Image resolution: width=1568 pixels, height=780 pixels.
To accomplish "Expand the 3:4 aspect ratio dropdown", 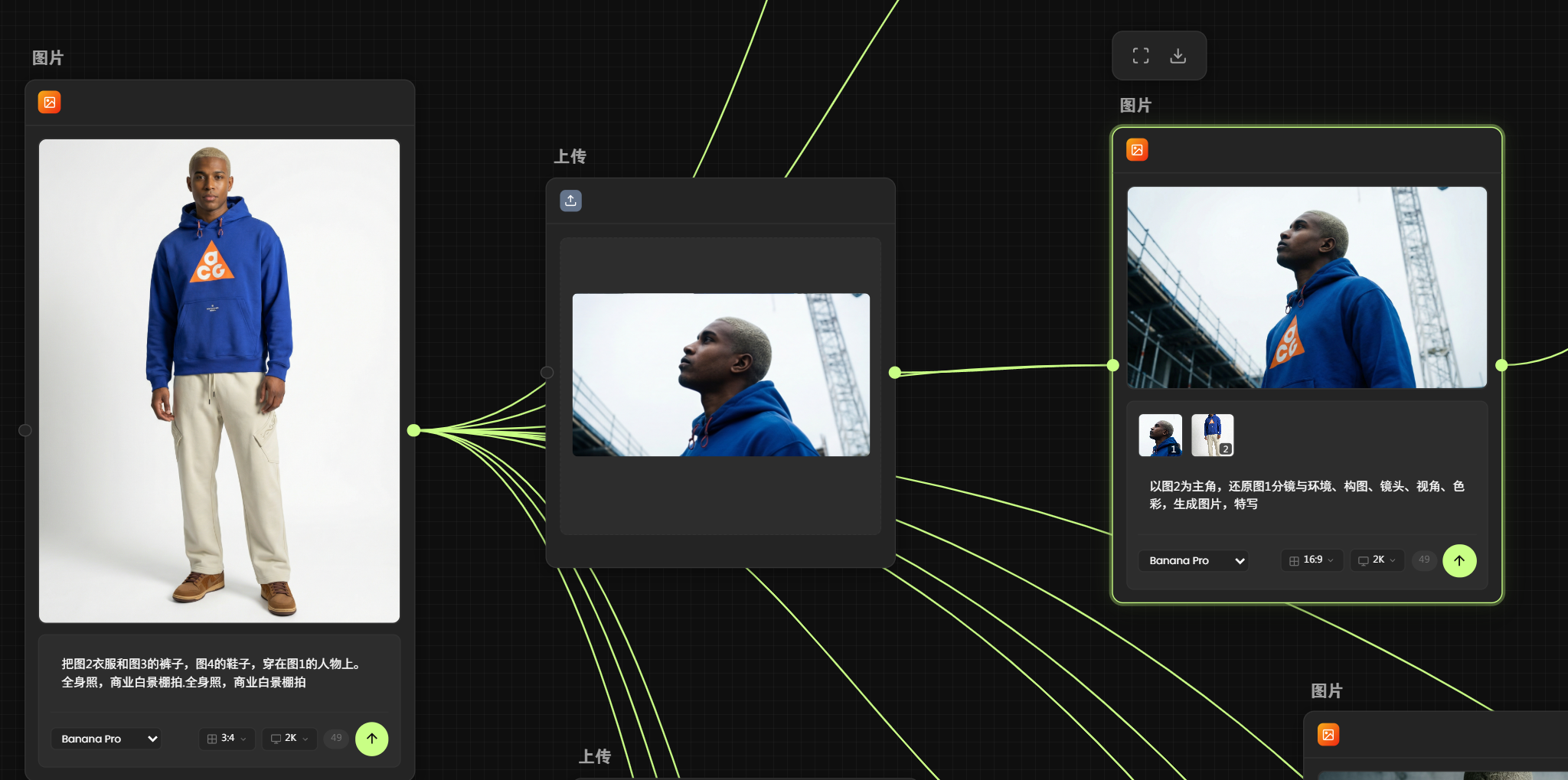I will (227, 739).
